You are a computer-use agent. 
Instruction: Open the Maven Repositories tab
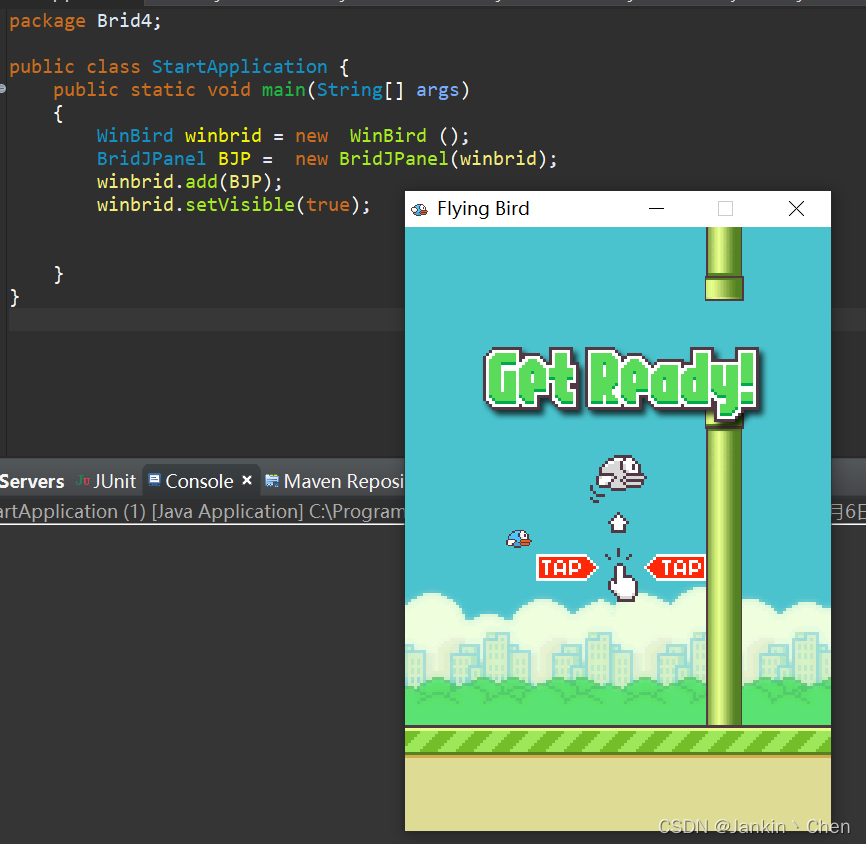point(335,481)
